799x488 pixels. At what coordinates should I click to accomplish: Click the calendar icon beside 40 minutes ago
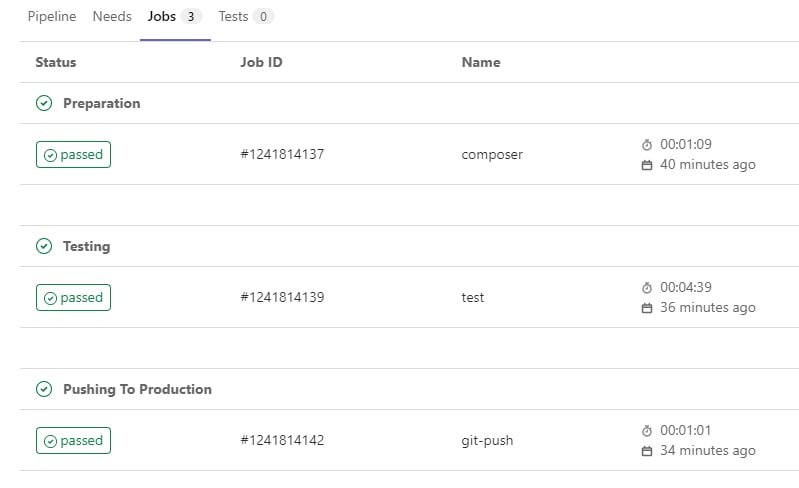pos(647,165)
